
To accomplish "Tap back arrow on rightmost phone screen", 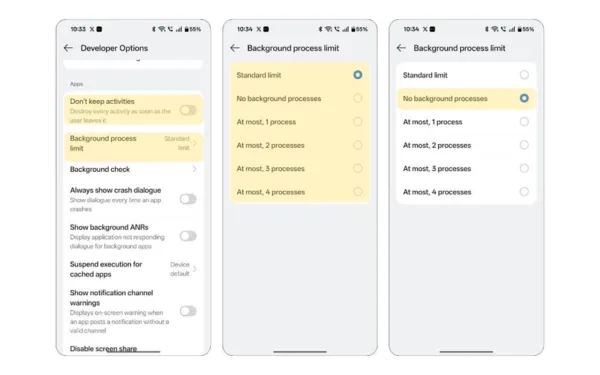I will click(x=401, y=48).
